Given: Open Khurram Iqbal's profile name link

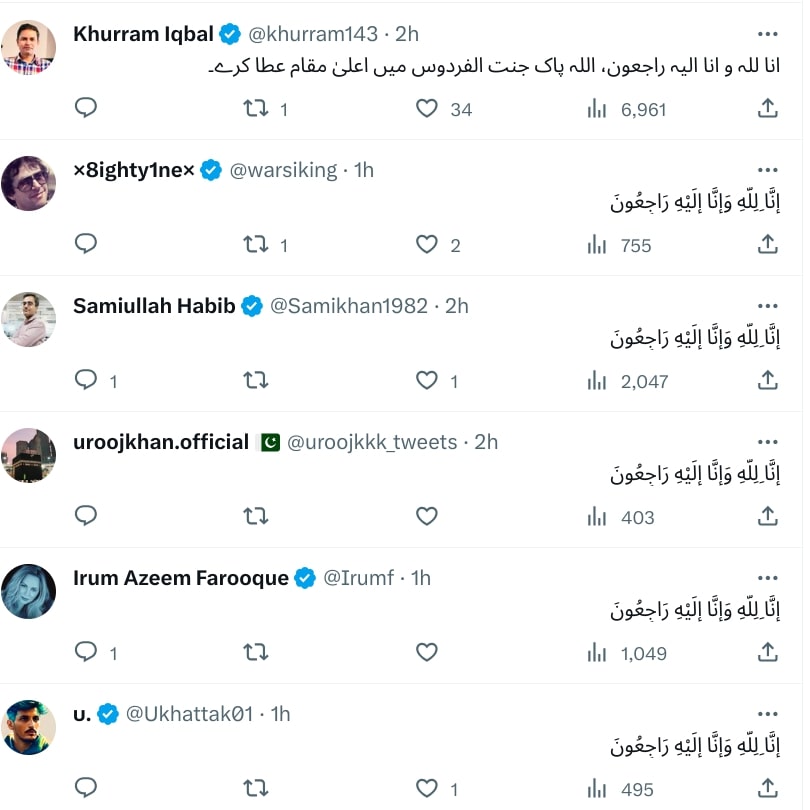Looking at the screenshot, I should point(144,34).
